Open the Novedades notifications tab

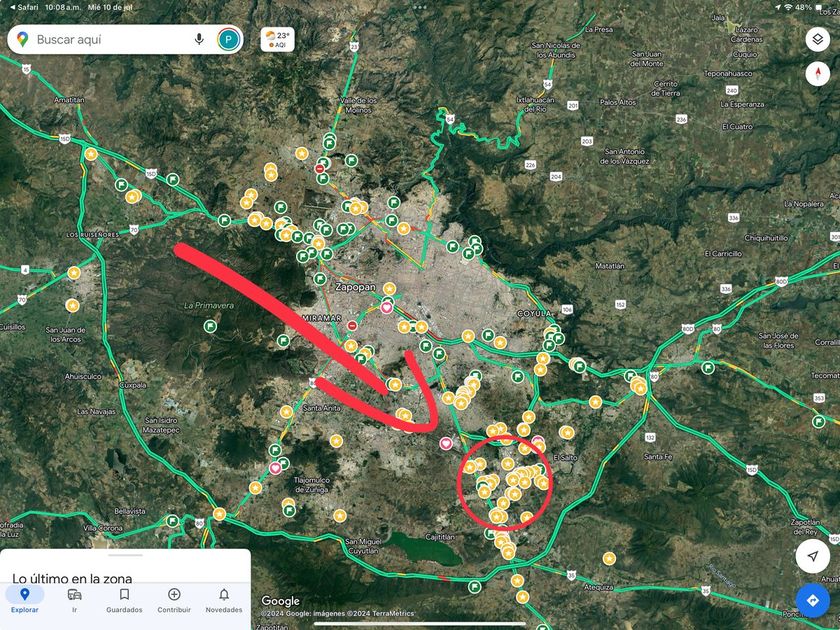tap(224, 601)
